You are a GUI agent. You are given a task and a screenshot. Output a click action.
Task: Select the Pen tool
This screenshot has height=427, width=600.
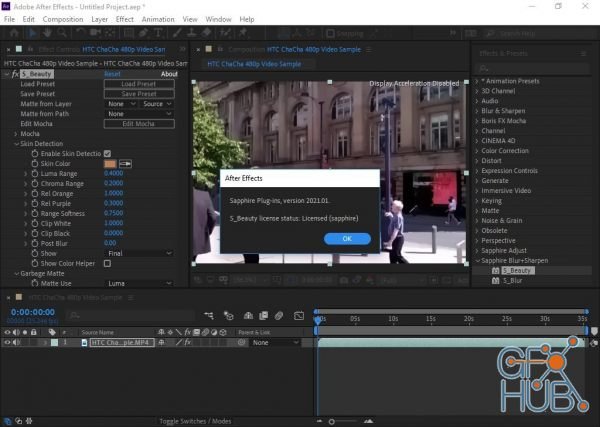tap(143, 33)
